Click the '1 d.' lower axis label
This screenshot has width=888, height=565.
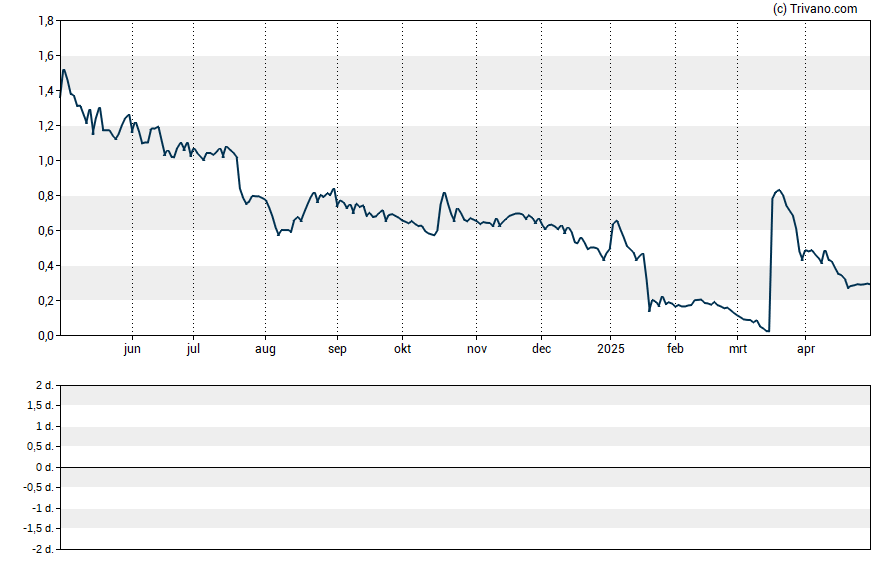(45, 426)
